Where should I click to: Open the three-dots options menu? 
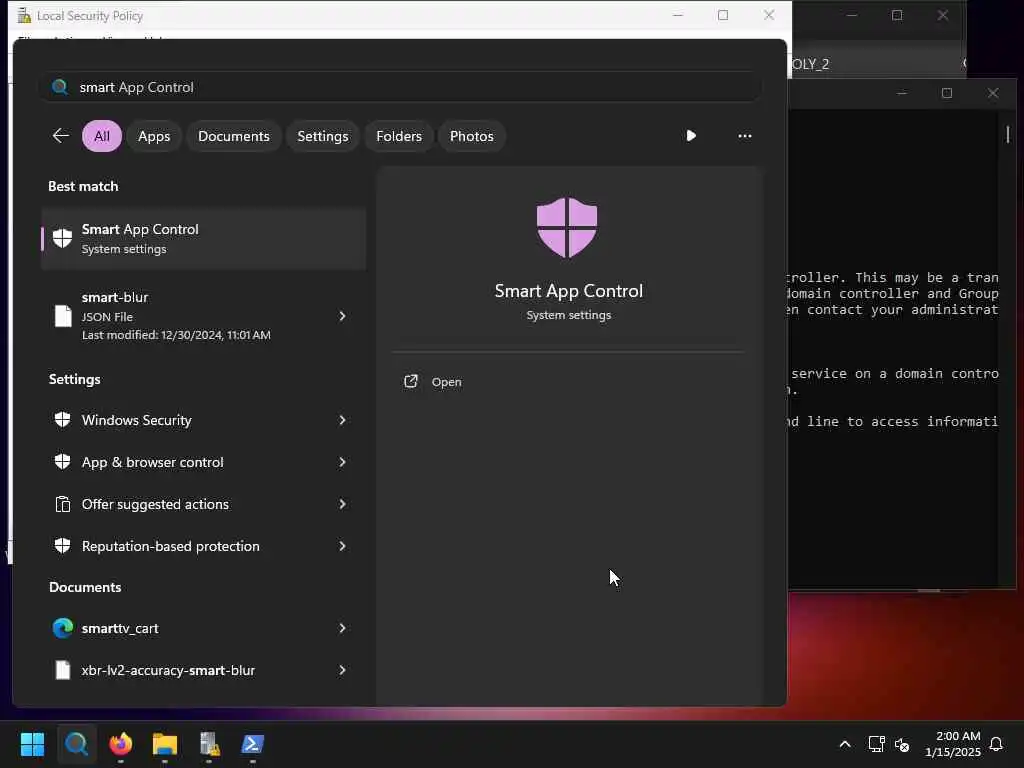[x=744, y=136]
